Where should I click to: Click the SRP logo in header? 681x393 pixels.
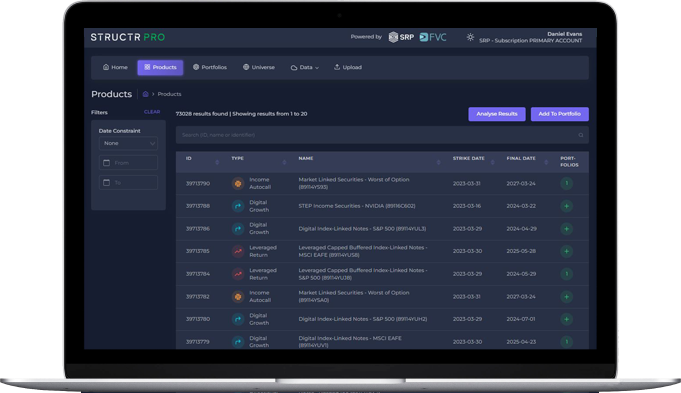pyautogui.click(x=401, y=37)
